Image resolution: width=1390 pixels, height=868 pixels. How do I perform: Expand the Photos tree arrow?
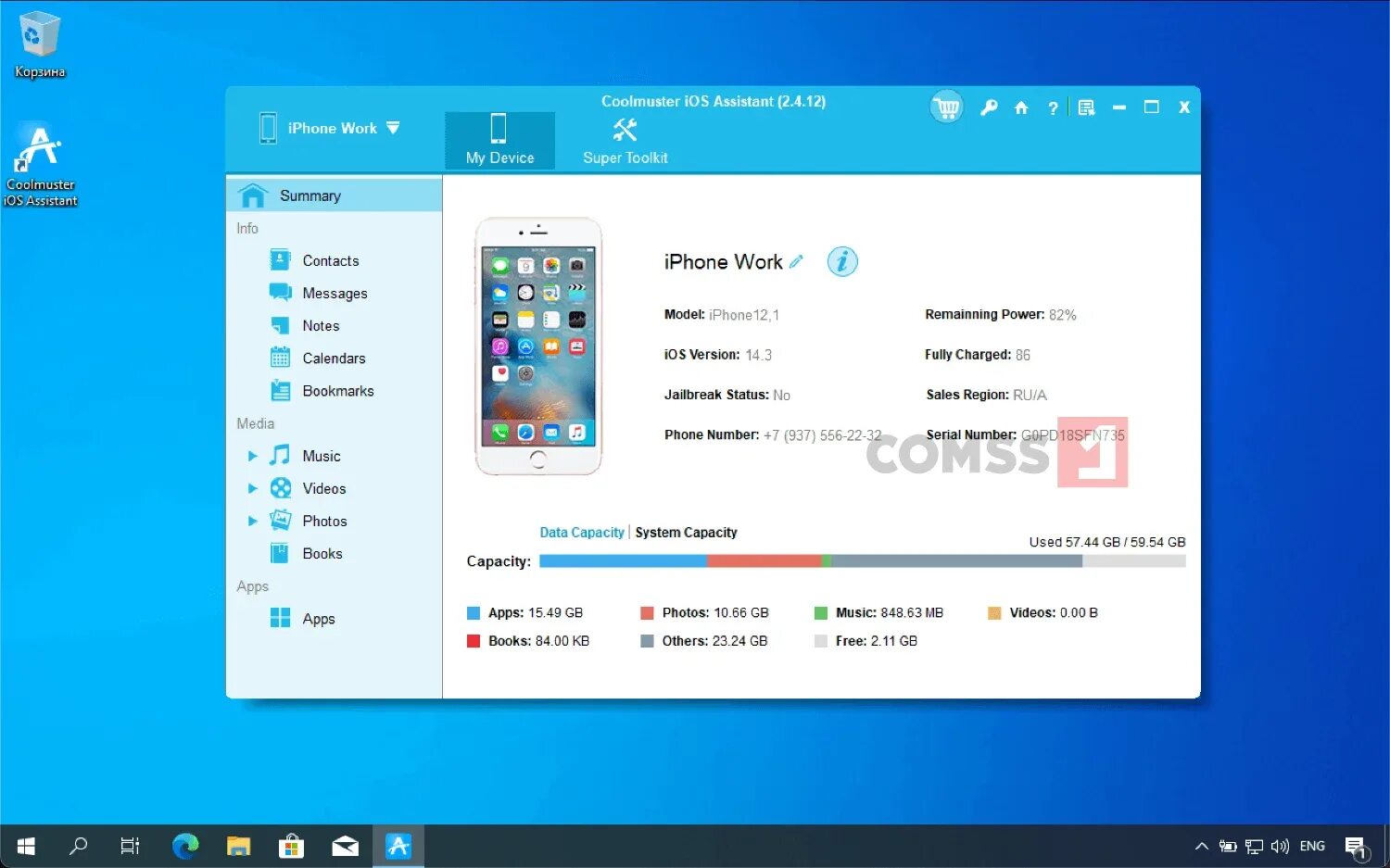point(252,521)
